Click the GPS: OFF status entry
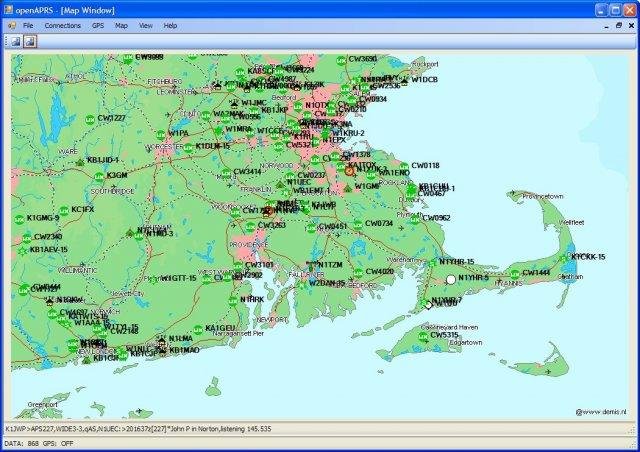 (58, 443)
